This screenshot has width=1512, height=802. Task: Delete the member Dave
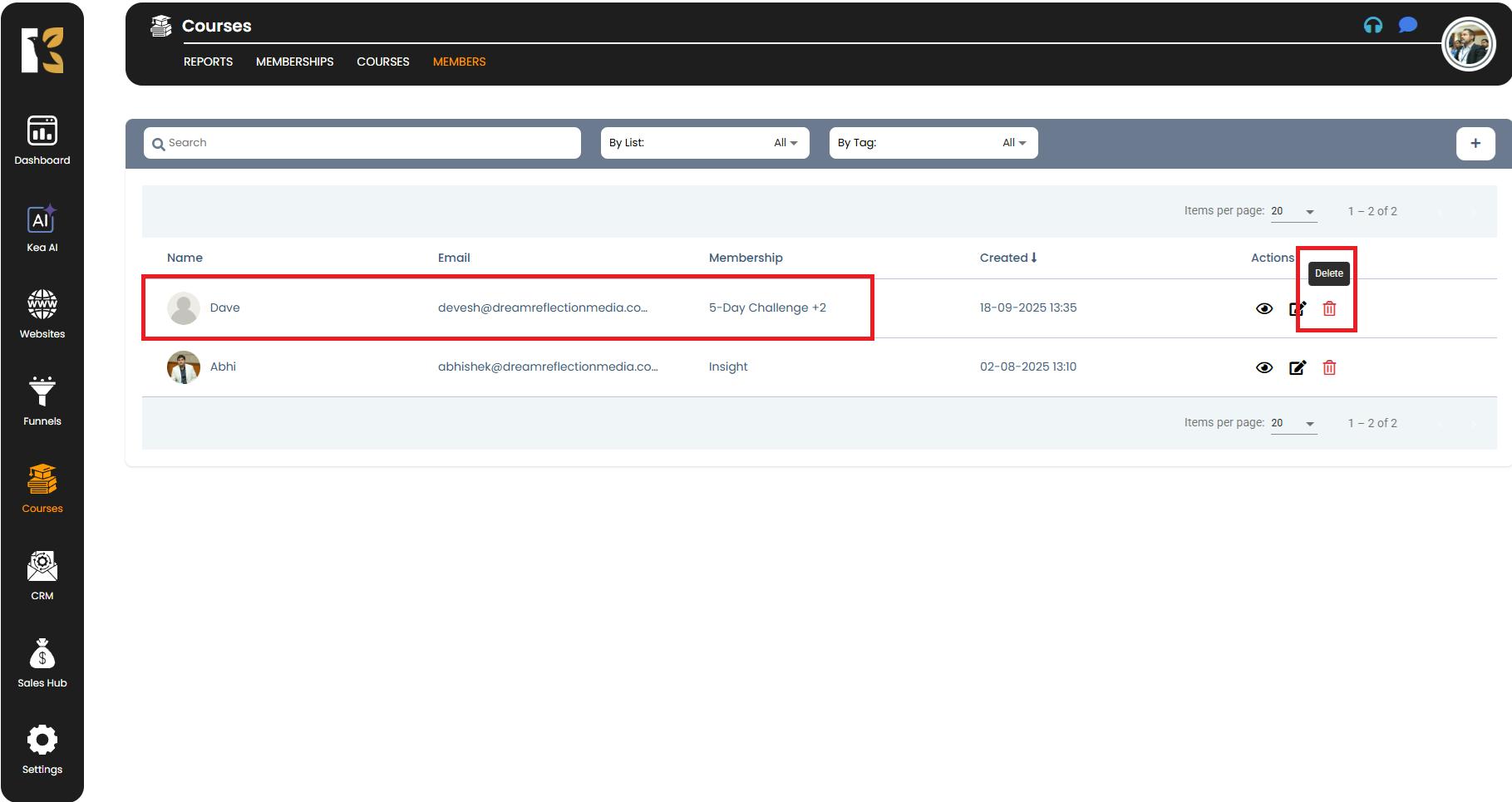click(1328, 308)
